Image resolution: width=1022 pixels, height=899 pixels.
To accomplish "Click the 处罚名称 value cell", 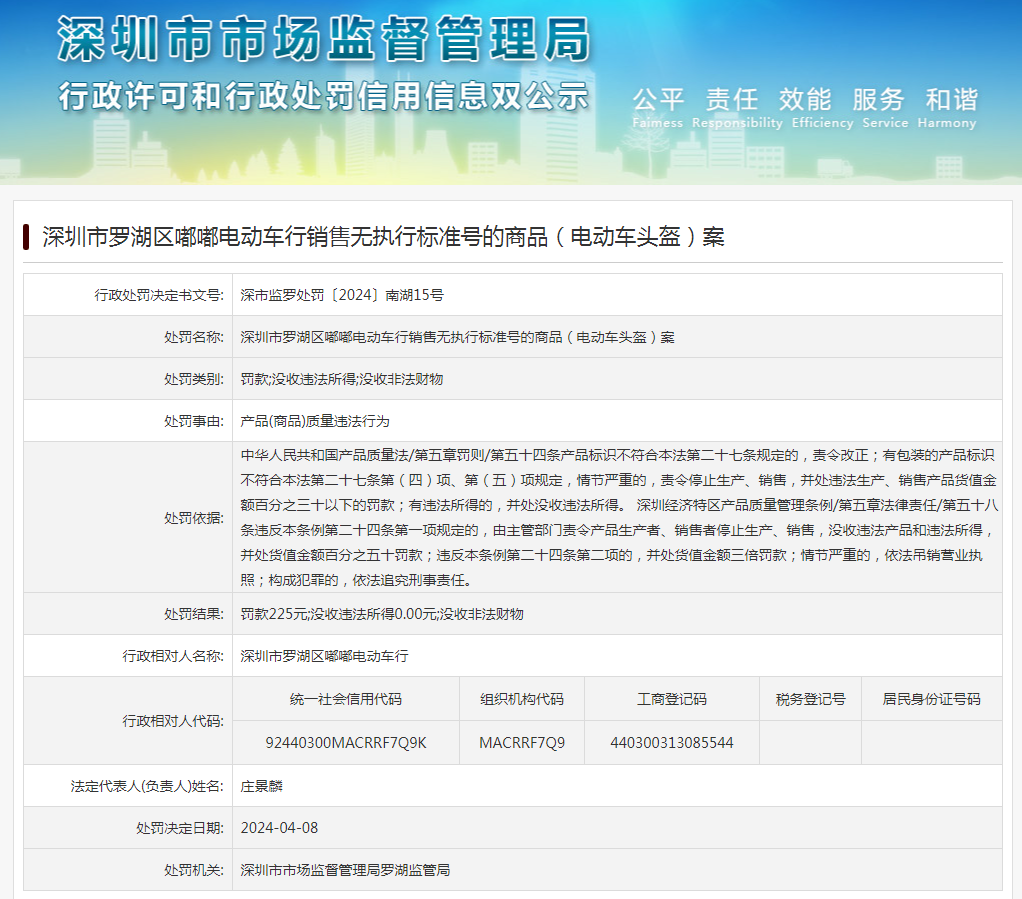I will (x=457, y=337).
